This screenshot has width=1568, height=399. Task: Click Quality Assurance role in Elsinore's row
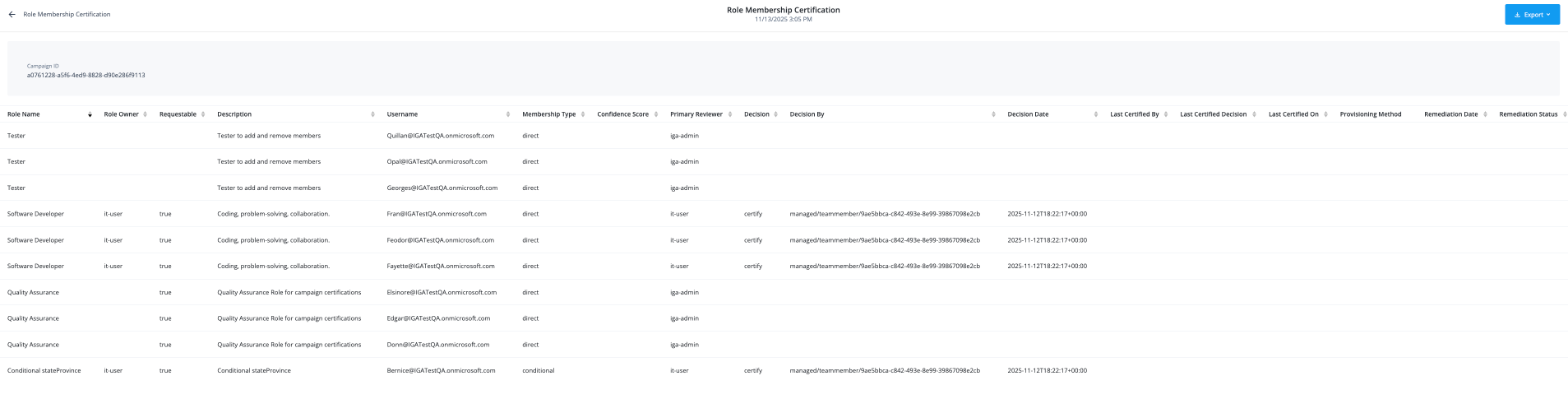33,293
